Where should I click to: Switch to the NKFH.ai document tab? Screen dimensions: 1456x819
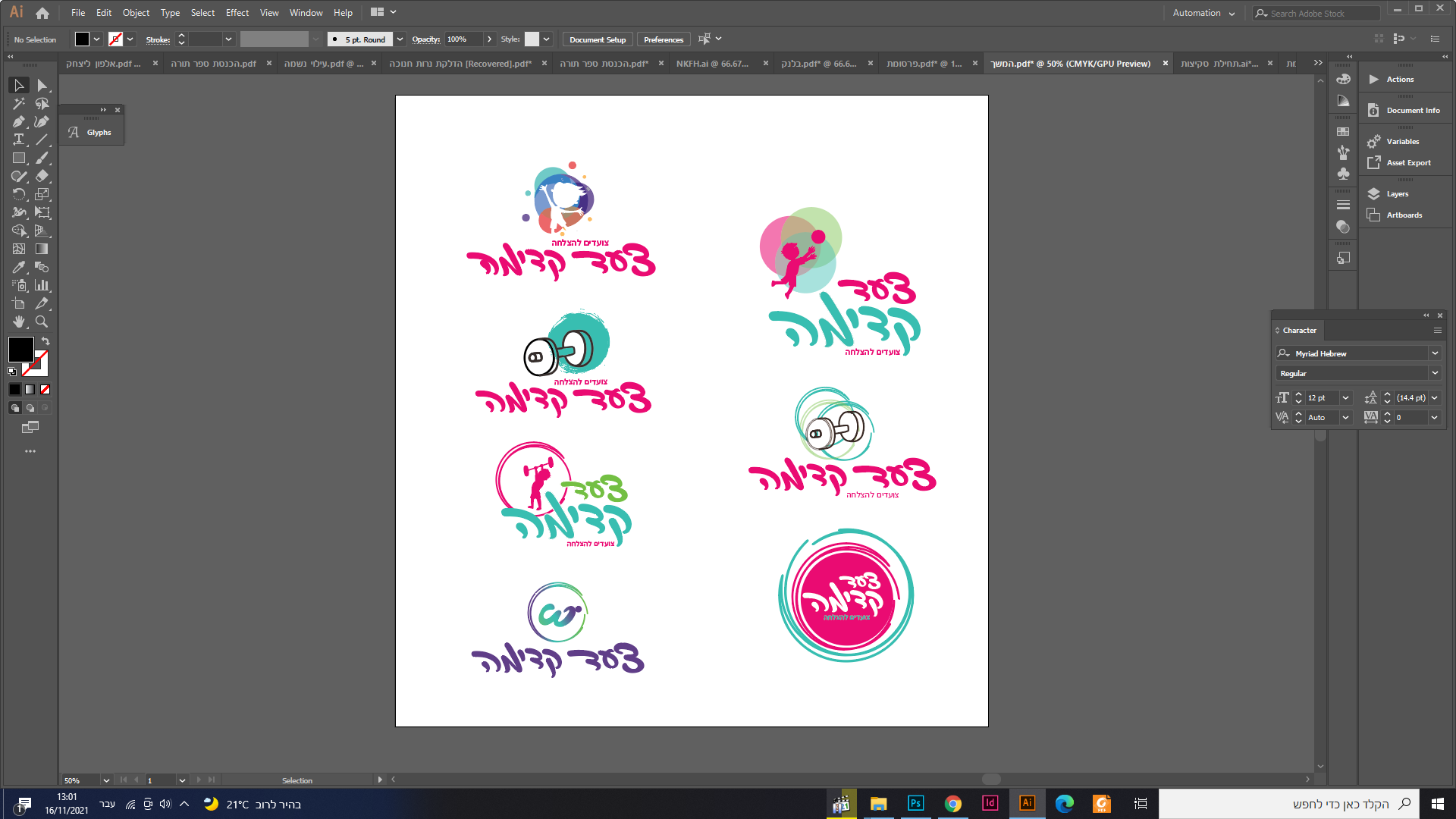point(712,64)
